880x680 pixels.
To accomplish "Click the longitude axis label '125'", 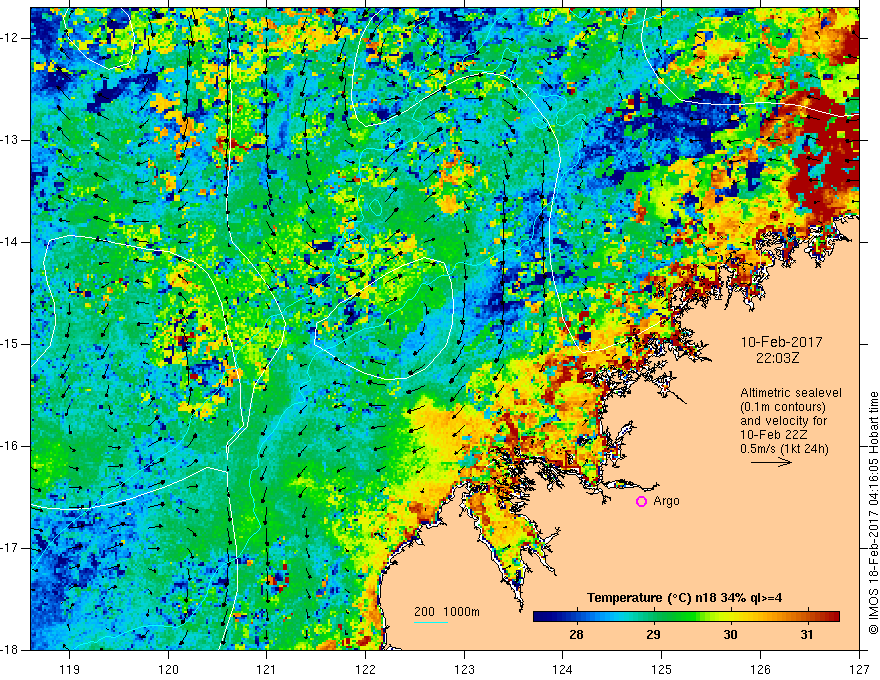I will point(662,669).
